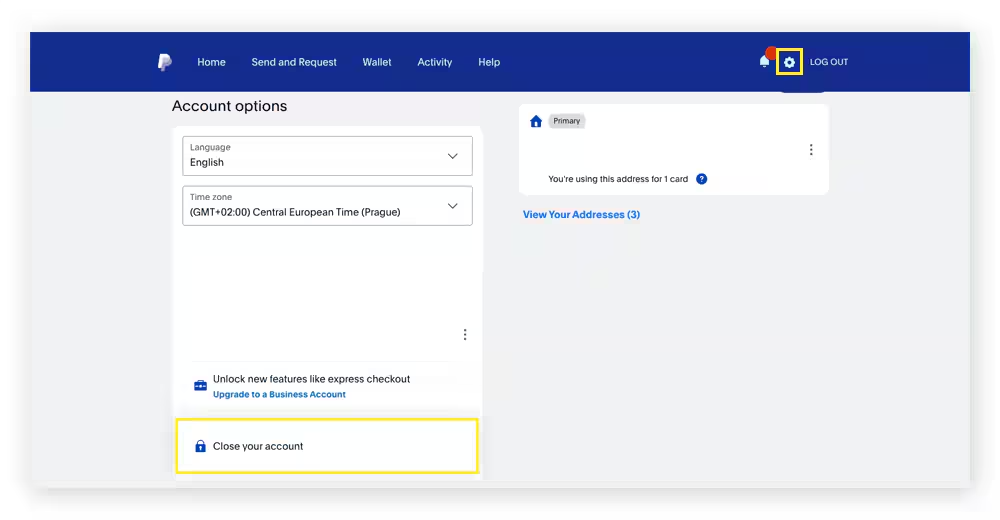The height and width of the screenshot is (520, 1000).
Task: Open the Activity page
Action: (x=435, y=62)
